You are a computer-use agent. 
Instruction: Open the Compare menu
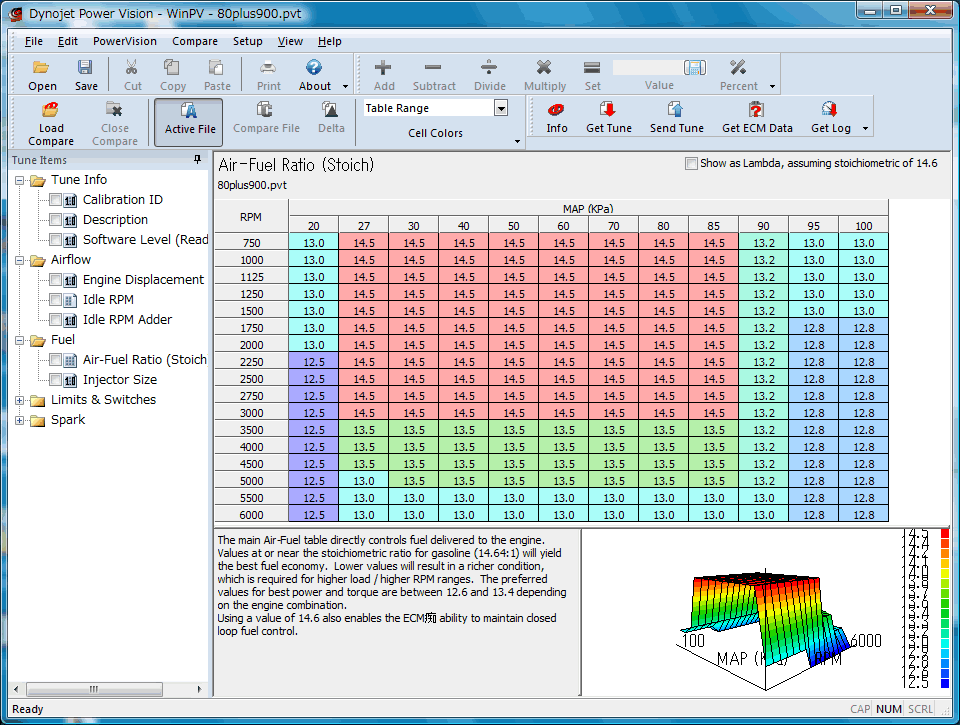click(x=195, y=41)
